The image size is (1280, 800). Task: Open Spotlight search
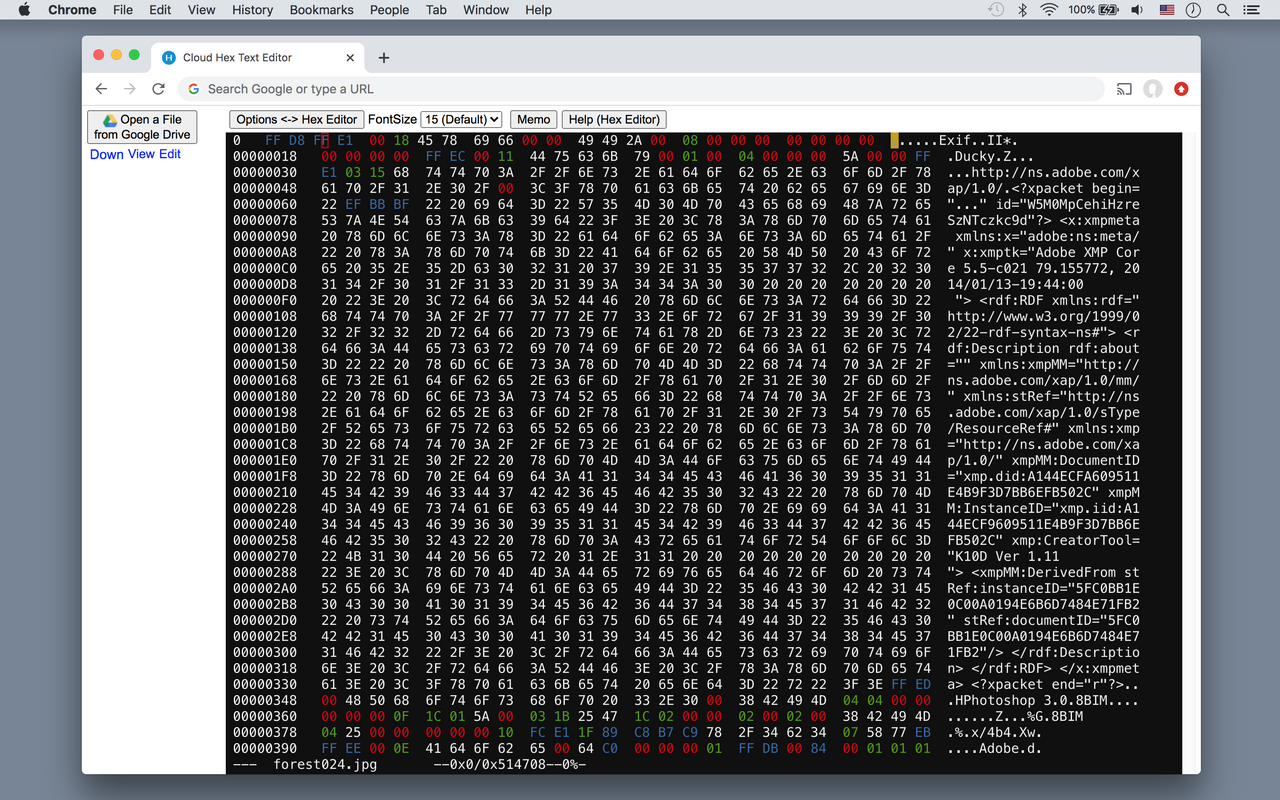[x=1222, y=10]
